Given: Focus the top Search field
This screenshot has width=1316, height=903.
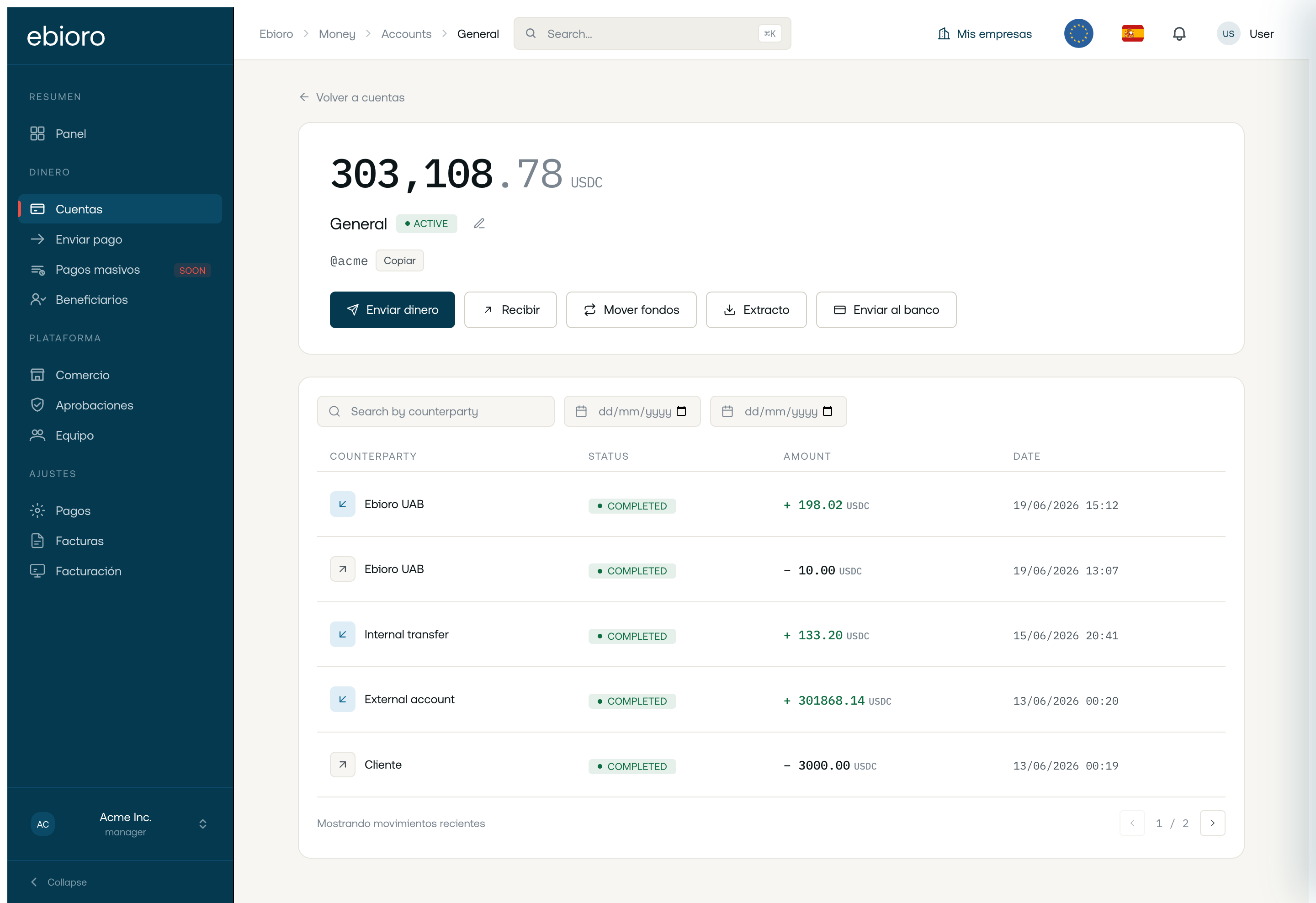Looking at the screenshot, I should pyautogui.click(x=653, y=33).
